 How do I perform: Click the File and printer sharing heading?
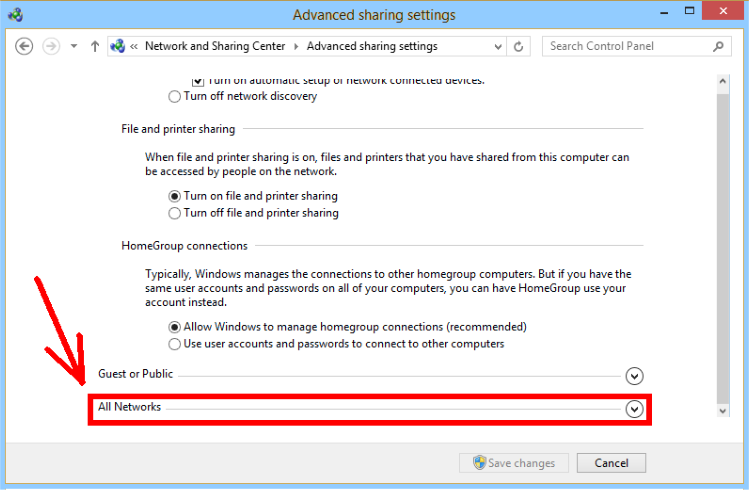178,129
